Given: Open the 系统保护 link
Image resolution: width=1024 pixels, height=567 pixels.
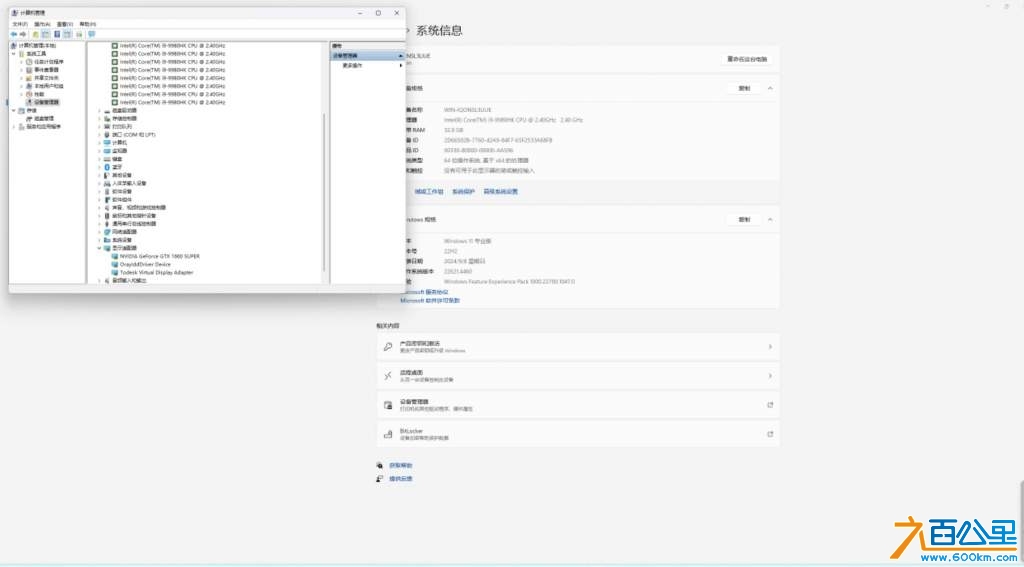Looking at the screenshot, I should (x=464, y=192).
